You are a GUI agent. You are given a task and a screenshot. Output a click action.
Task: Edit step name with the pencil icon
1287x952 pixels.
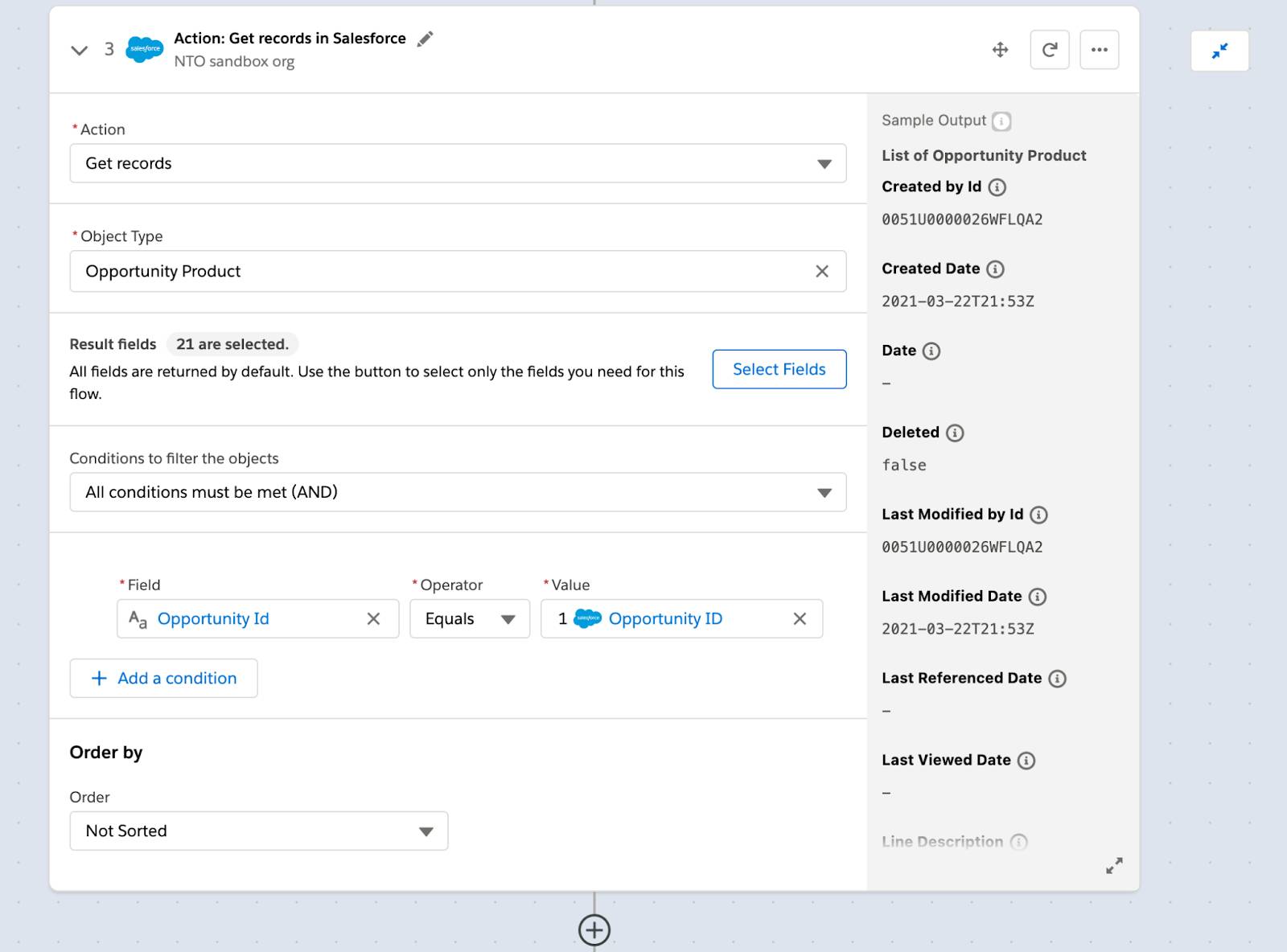426,39
